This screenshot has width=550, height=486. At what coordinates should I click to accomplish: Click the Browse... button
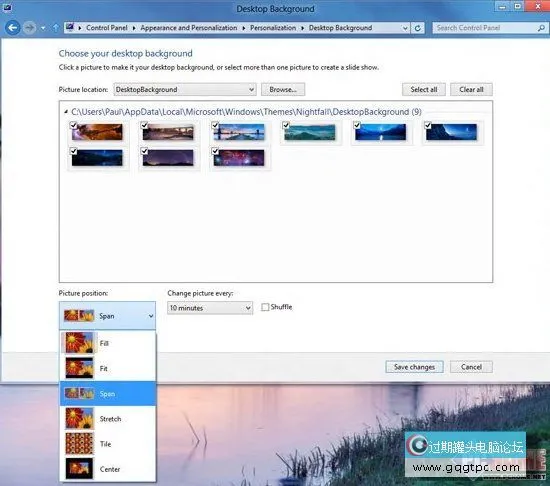(283, 89)
